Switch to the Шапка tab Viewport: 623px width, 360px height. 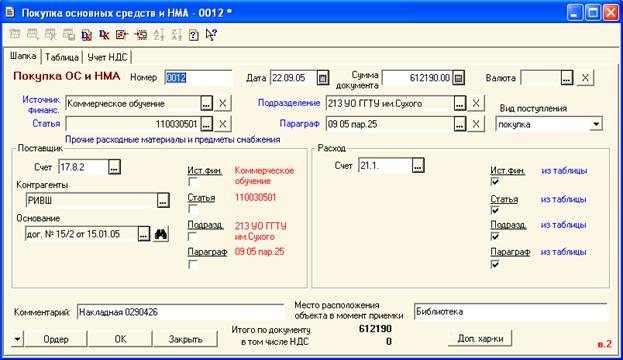(23, 56)
